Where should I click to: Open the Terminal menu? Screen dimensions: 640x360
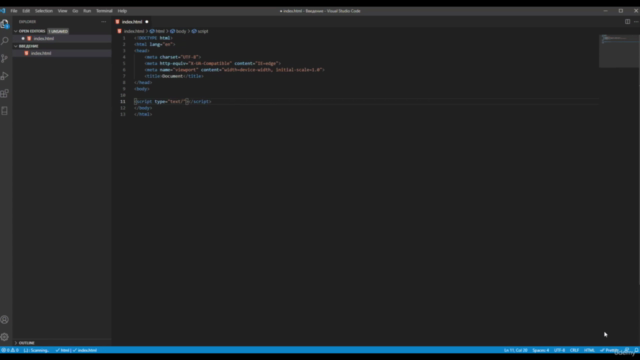click(104, 11)
